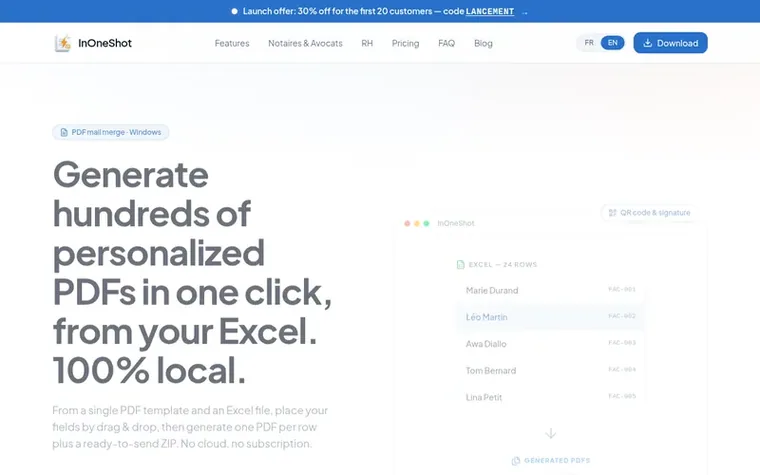This screenshot has height=475, width=760.
Task: Click the FAC-003 invoice code
Action: (x=622, y=343)
